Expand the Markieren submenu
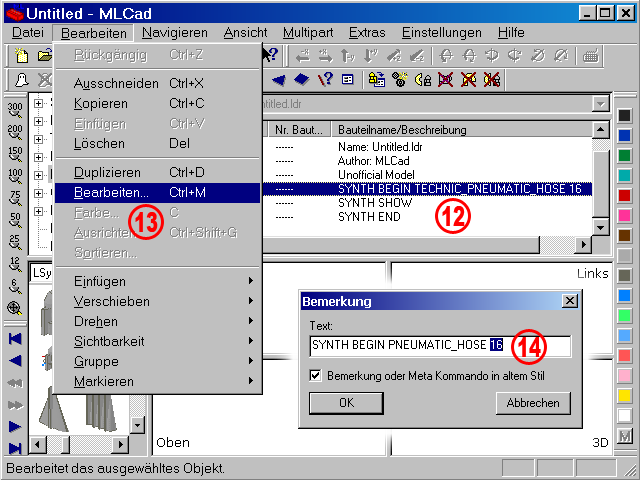 (157, 381)
